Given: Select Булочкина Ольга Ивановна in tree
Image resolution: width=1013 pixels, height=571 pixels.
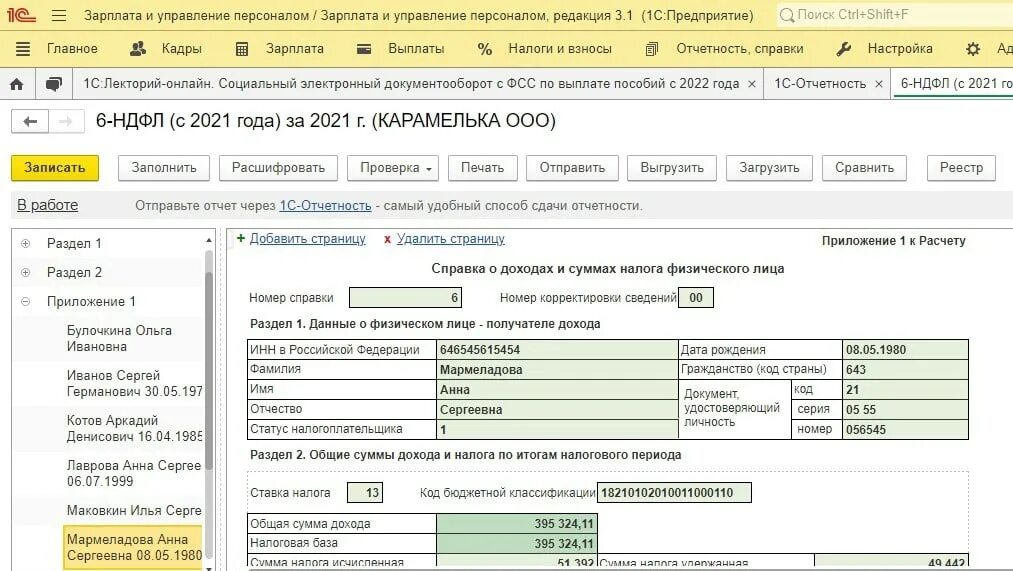Looking at the screenshot, I should [x=119, y=338].
